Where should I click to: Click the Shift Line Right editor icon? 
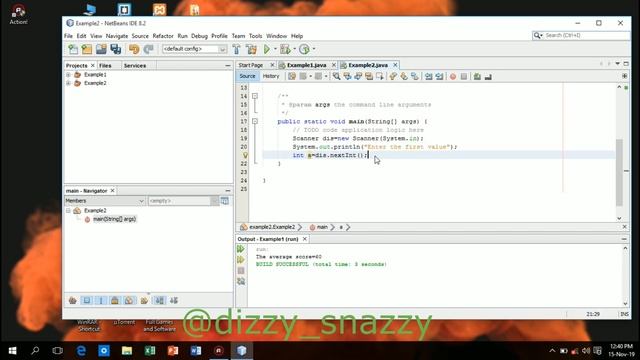point(439,76)
